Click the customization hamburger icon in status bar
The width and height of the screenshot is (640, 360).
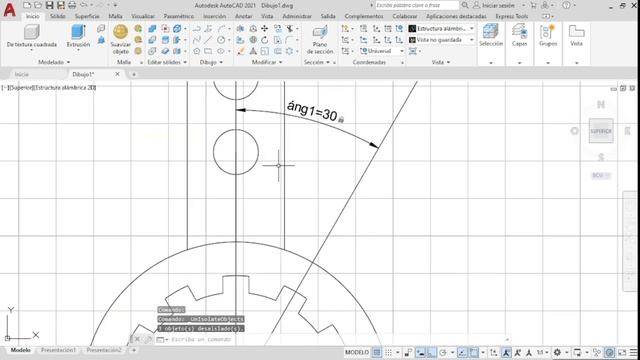click(x=633, y=352)
